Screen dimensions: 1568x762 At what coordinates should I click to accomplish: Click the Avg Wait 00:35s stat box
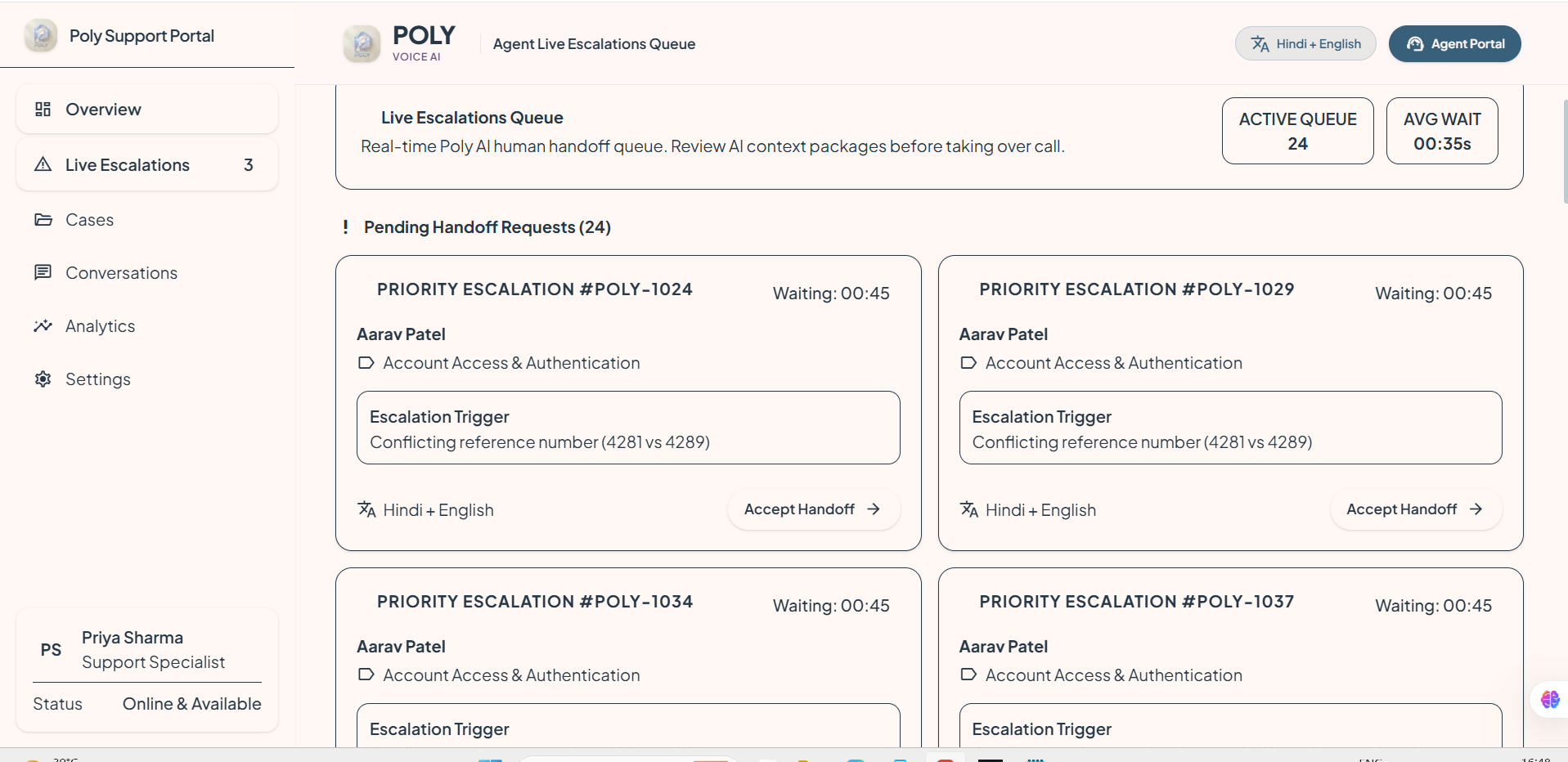pyautogui.click(x=1442, y=131)
